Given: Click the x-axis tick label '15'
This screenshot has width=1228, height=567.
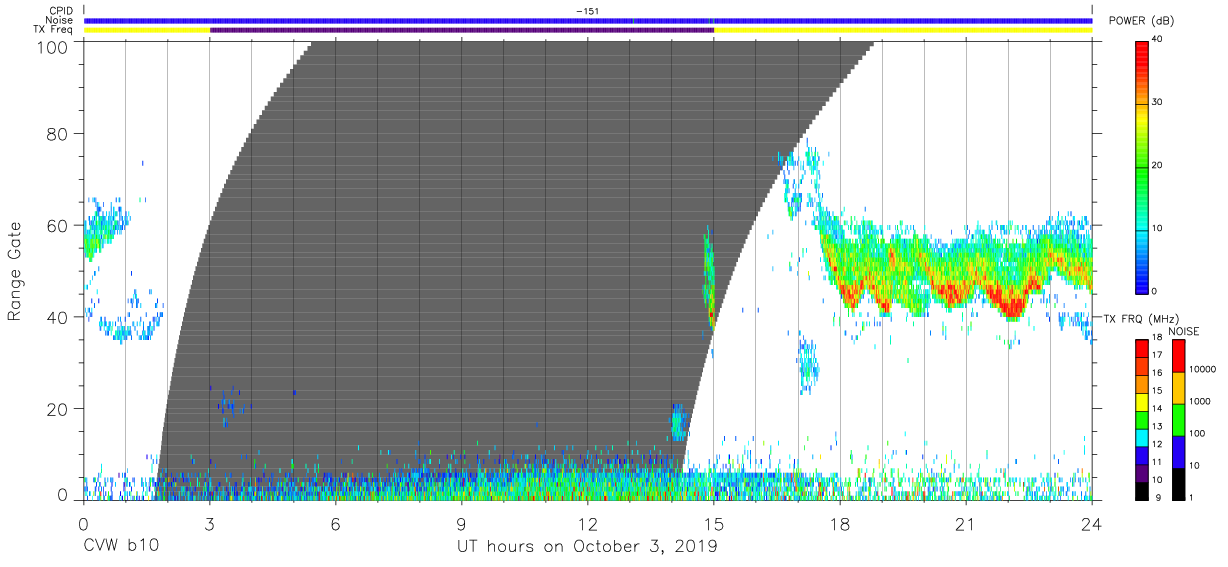Looking at the screenshot, I should [x=714, y=524].
